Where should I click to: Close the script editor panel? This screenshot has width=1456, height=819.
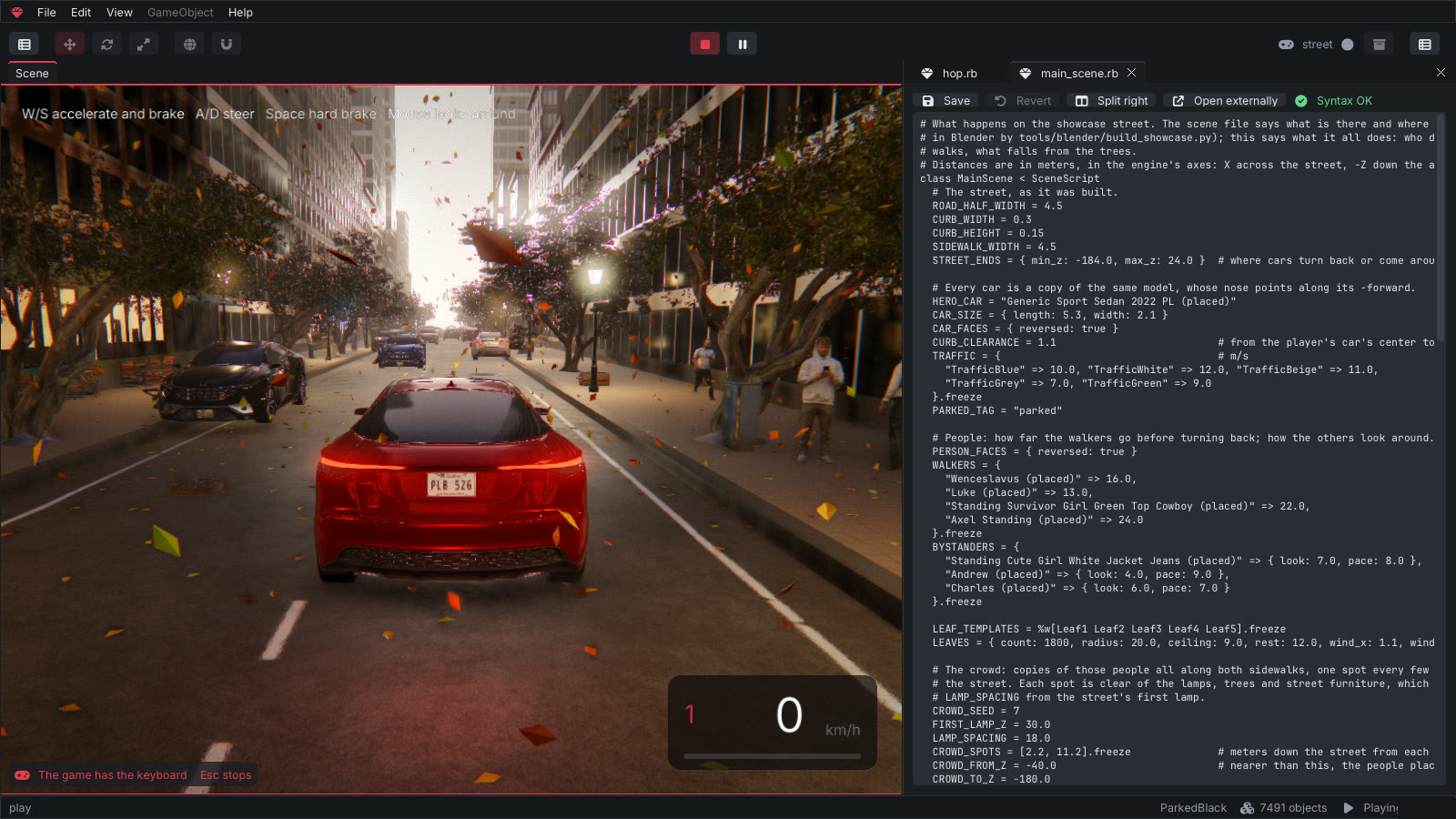tap(1441, 73)
